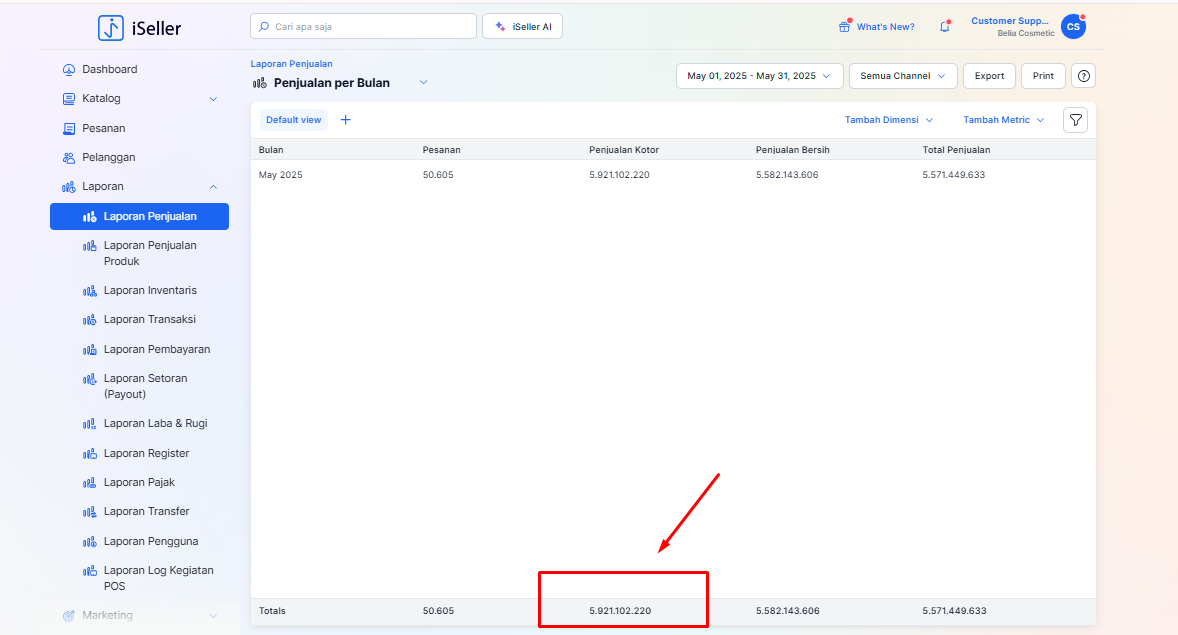
Task: Go to Laporan Inventaris
Action: coord(150,290)
